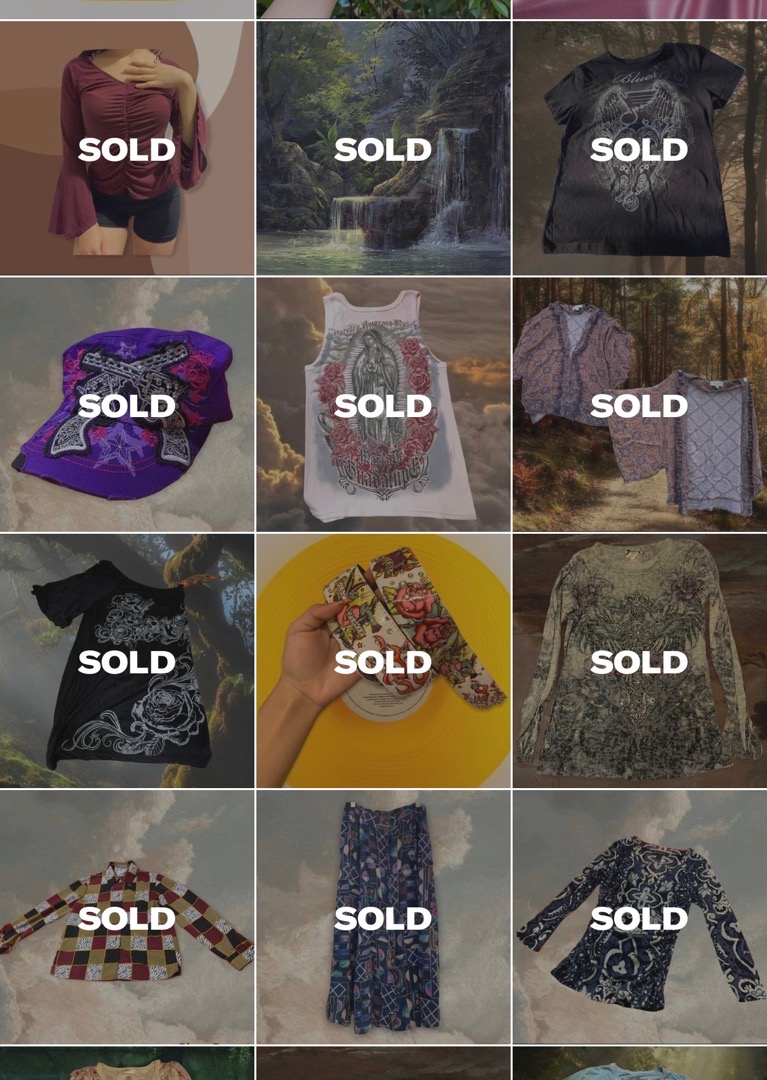Screen dimensions: 767x1080
Task: Open the partially visible pink item at top
Action: pos(640,9)
